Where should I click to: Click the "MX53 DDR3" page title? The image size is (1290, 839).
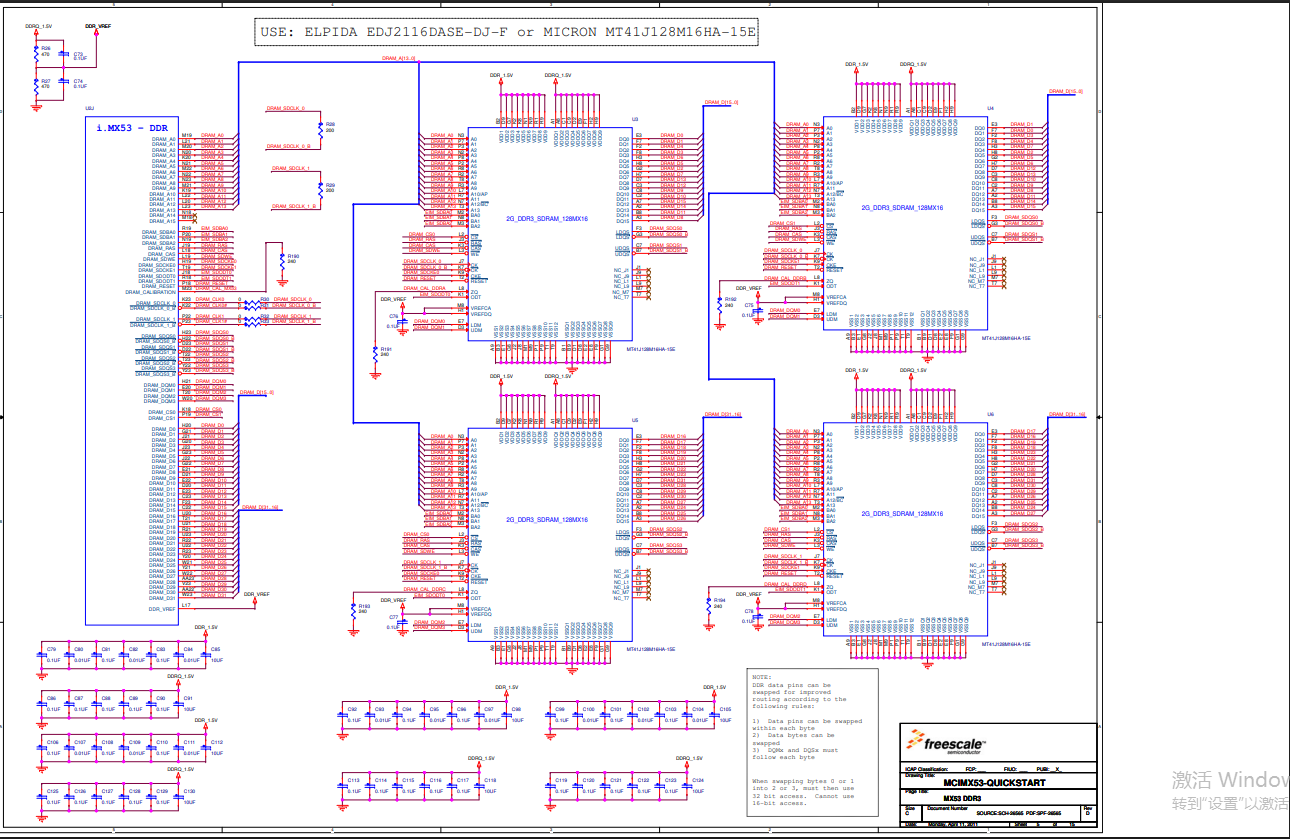[963, 799]
